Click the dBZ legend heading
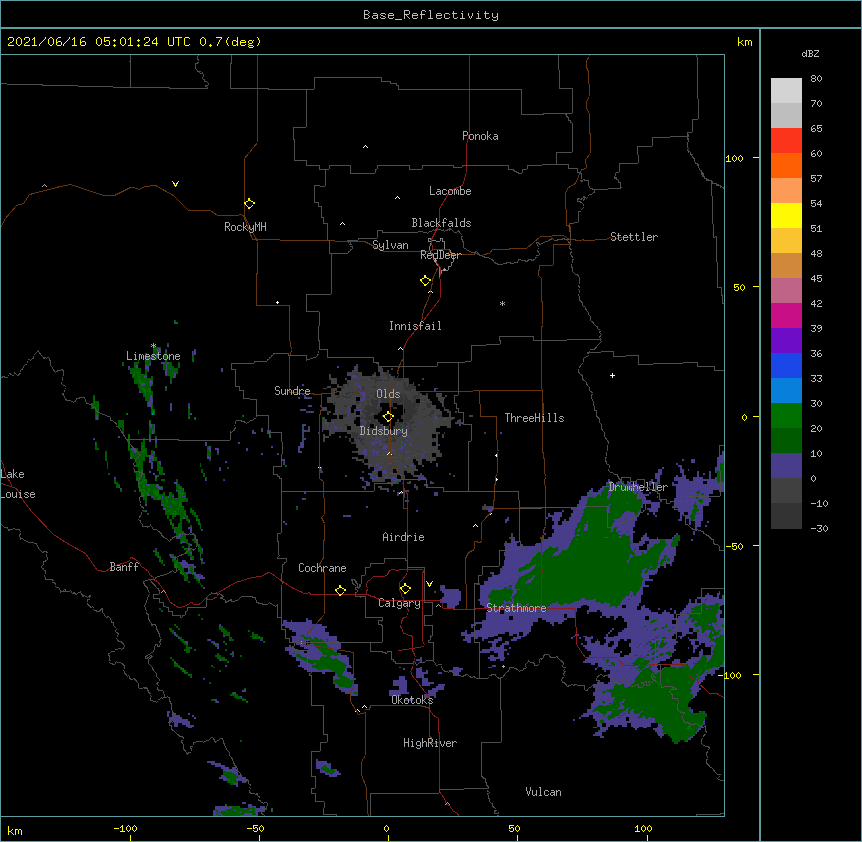The width and height of the screenshot is (862, 842). (810, 53)
